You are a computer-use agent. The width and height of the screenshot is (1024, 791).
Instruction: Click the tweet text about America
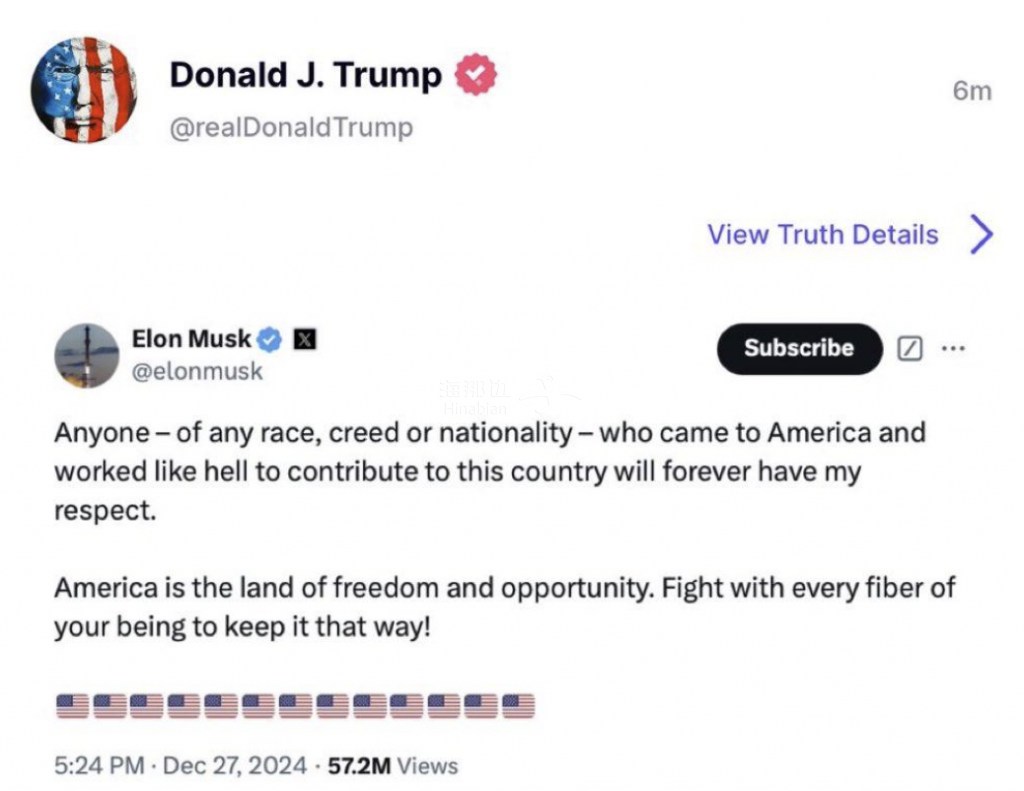pos(504,529)
